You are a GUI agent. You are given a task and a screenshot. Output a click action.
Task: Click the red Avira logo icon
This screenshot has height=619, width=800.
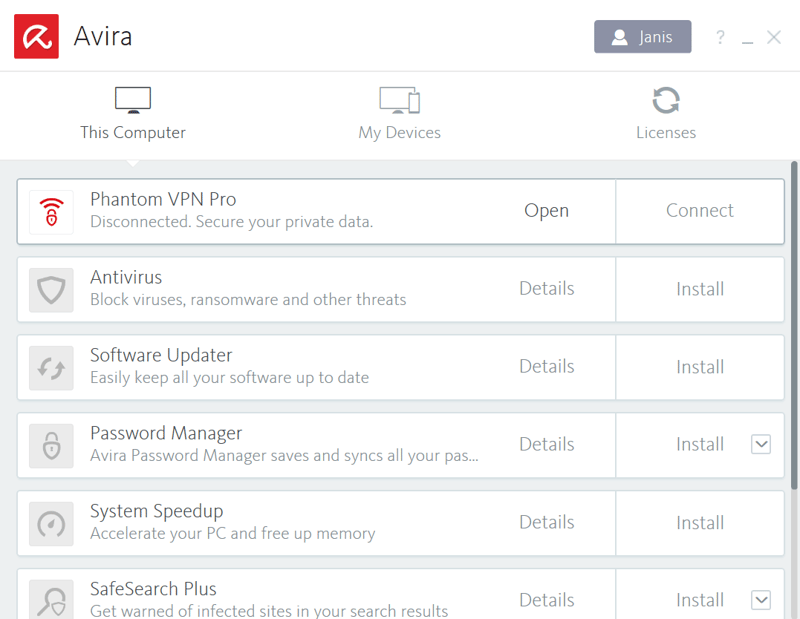[x=36, y=36]
